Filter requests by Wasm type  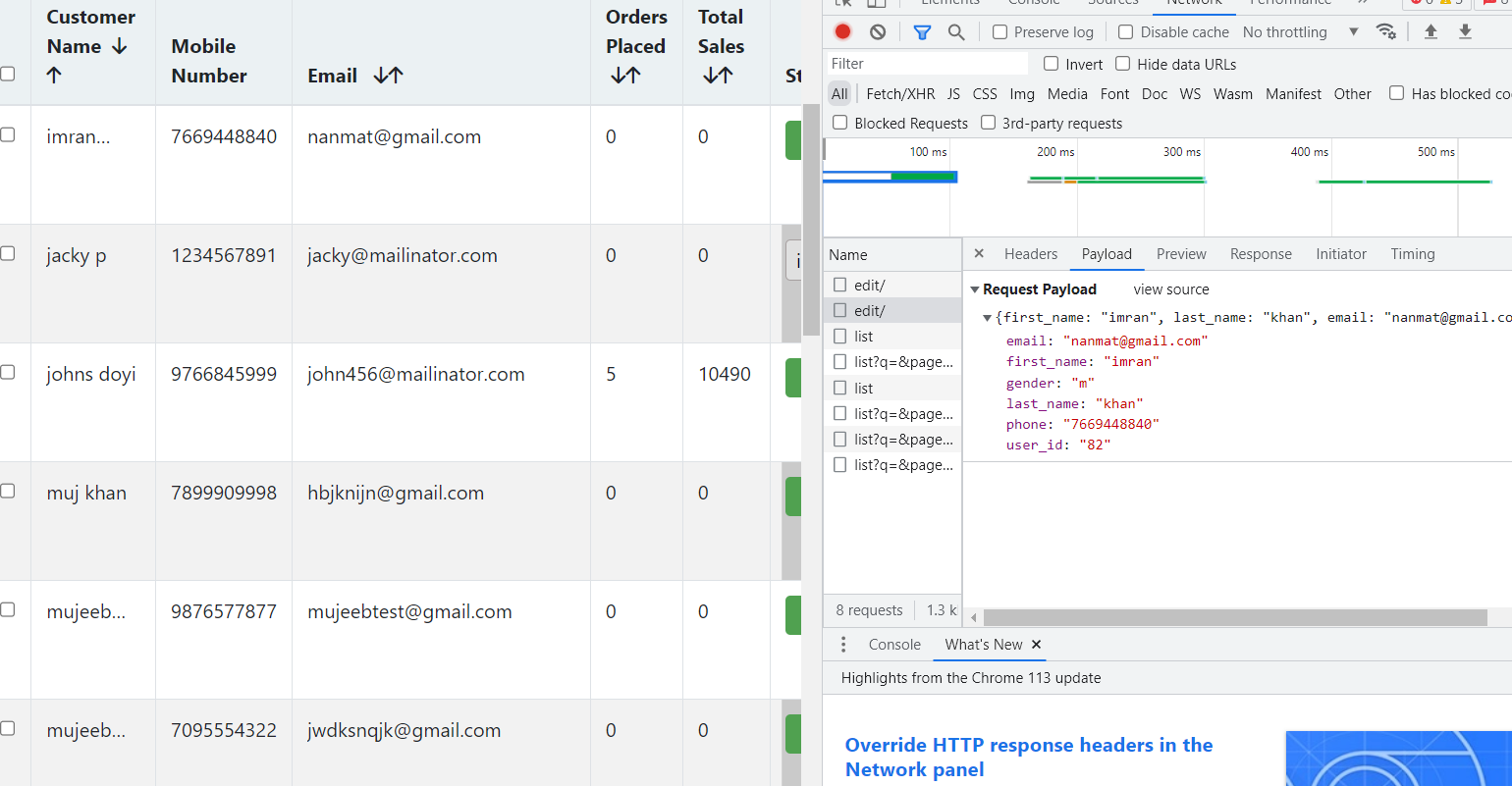tap(1233, 94)
